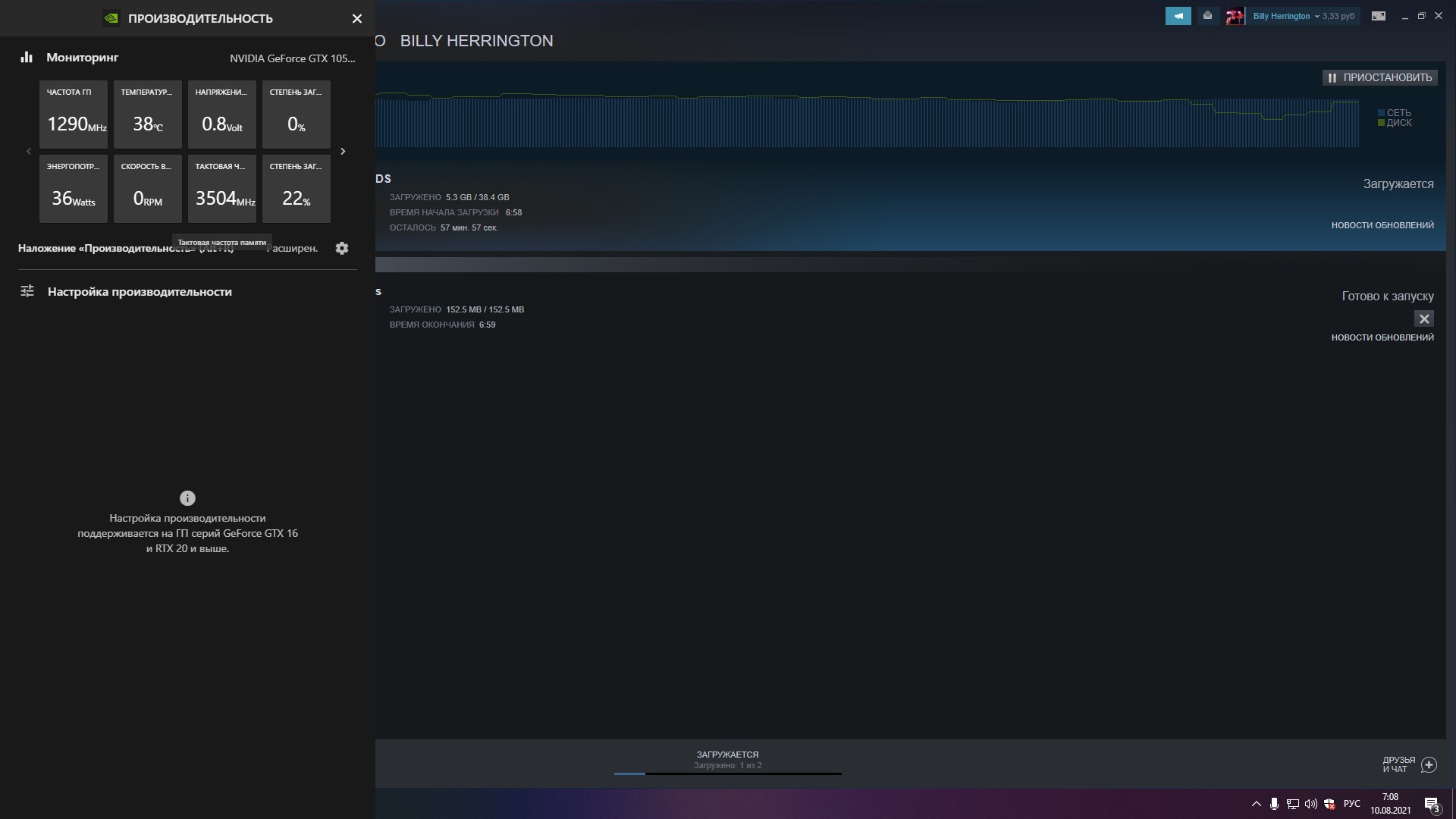Open Настройка производительности section
This screenshot has width=1456, height=819.
140,292
